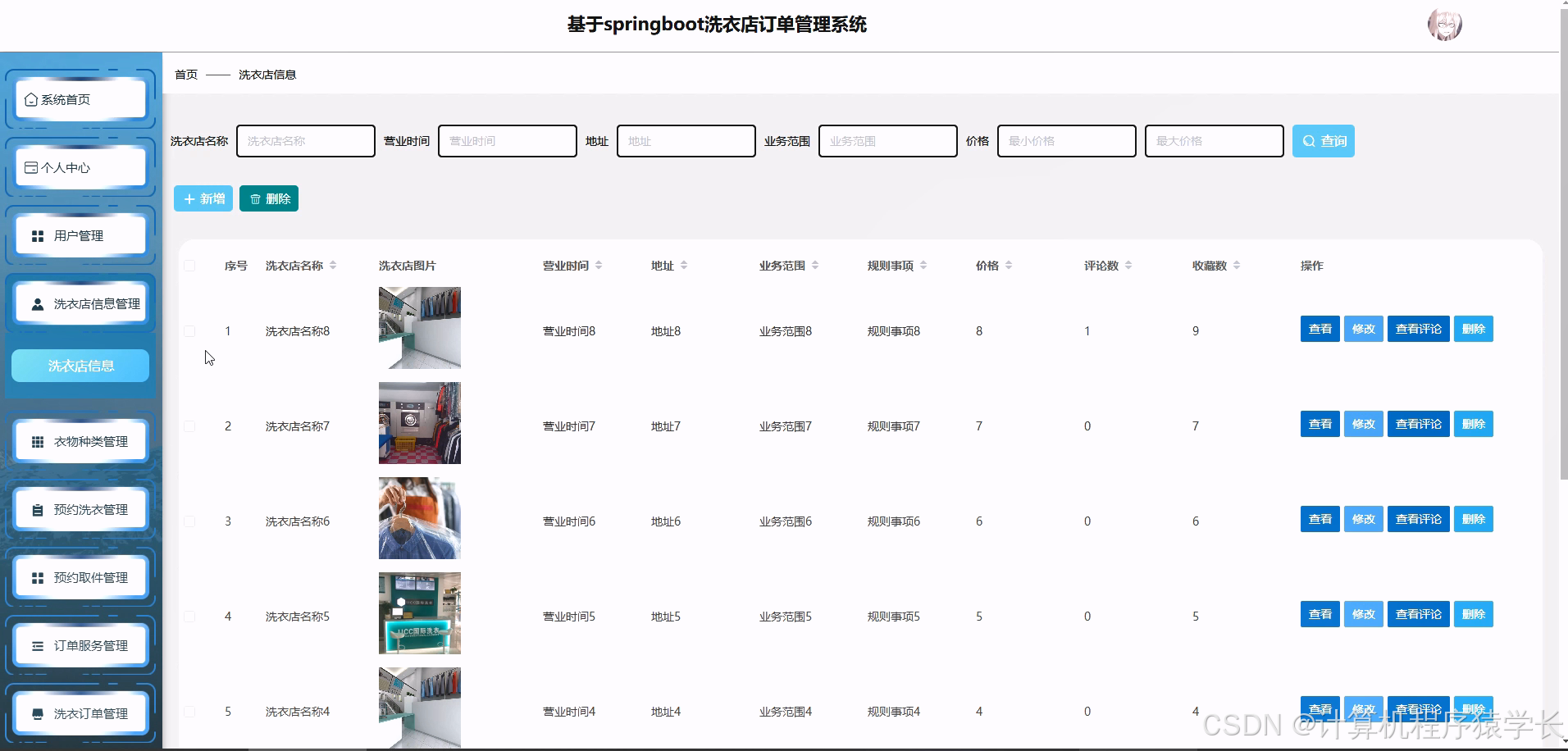
Task: Collapse the 洗衣店信息管理 menu
Action: click(80, 304)
